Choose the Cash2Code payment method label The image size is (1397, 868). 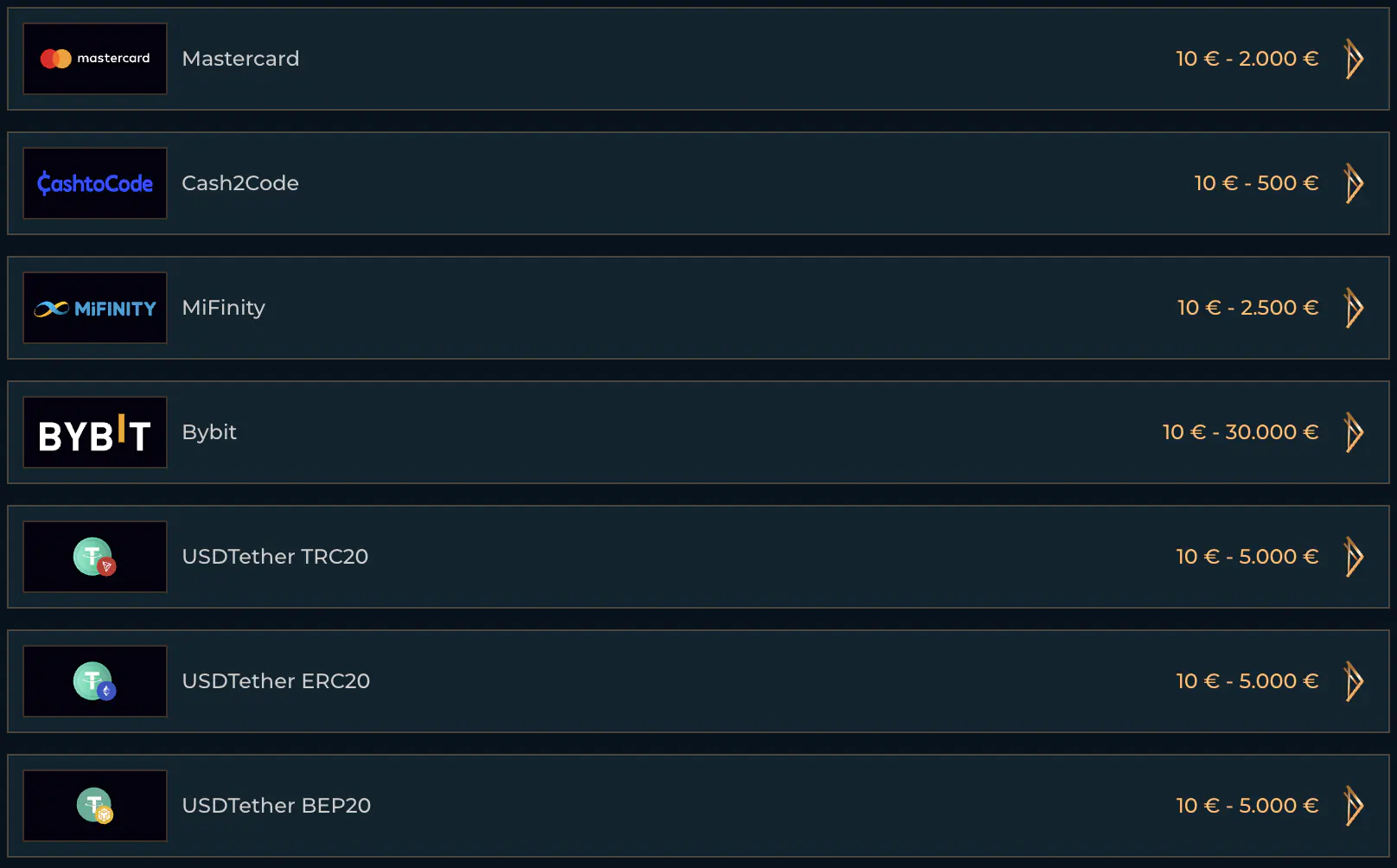[x=240, y=183]
